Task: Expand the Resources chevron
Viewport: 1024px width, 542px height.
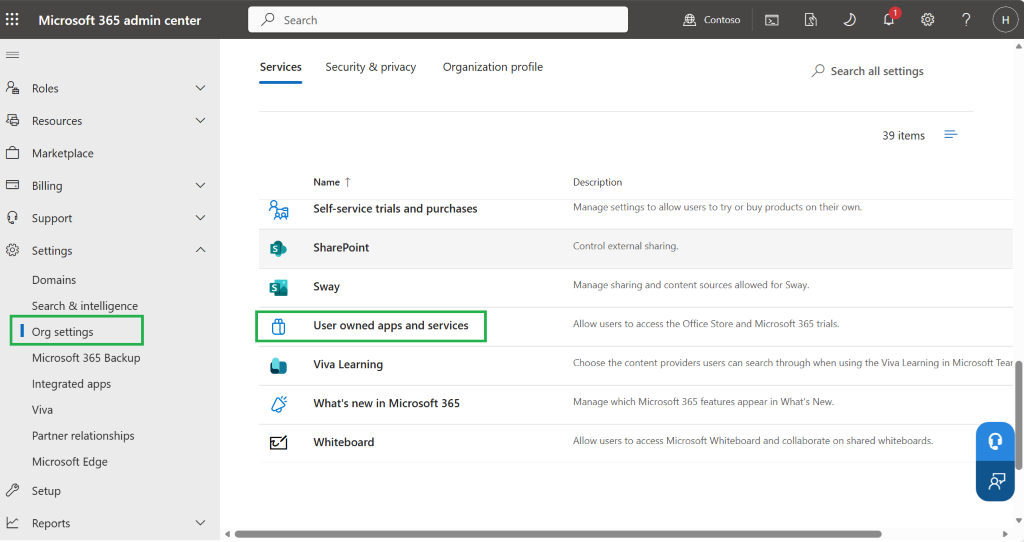Action: 200,120
